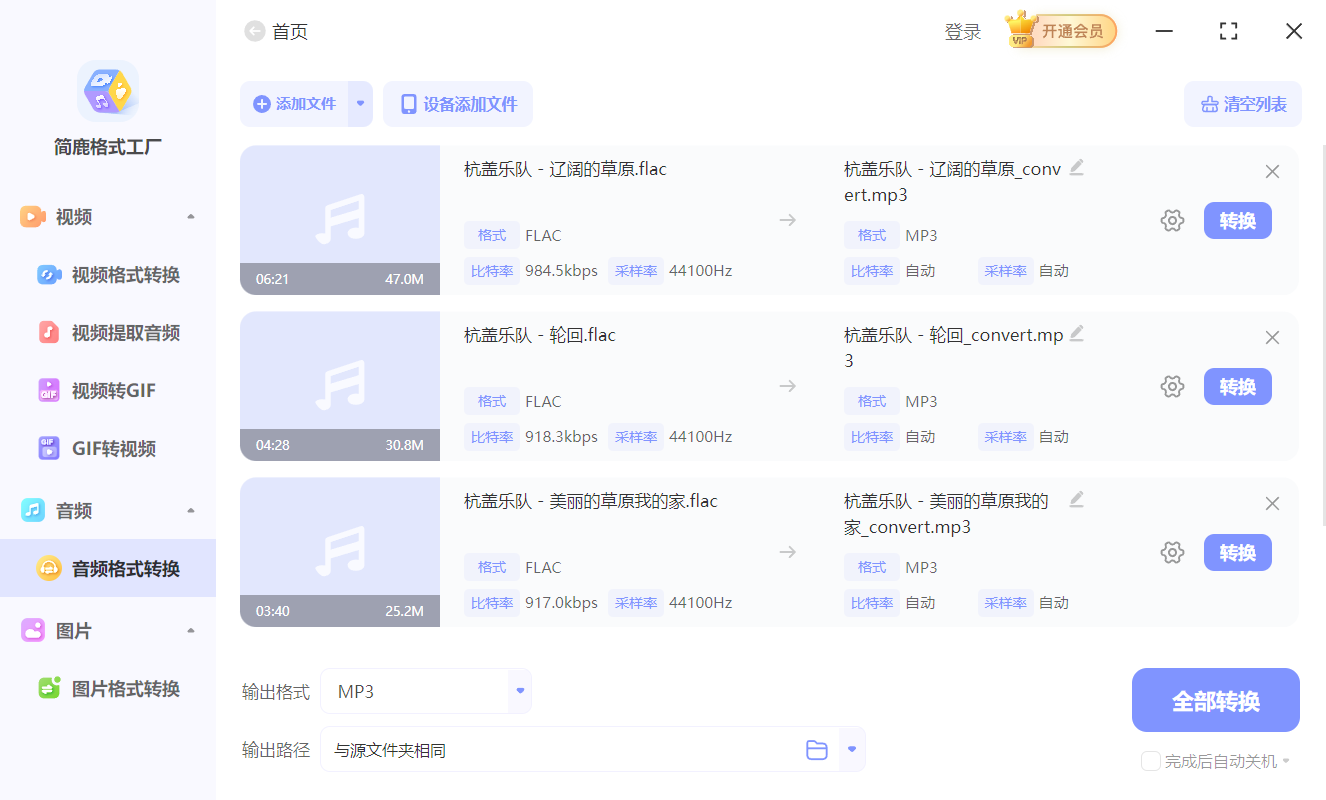Screen dimensions: 1326x800
Task: Click the 图片 category icon
Action: click(x=33, y=631)
